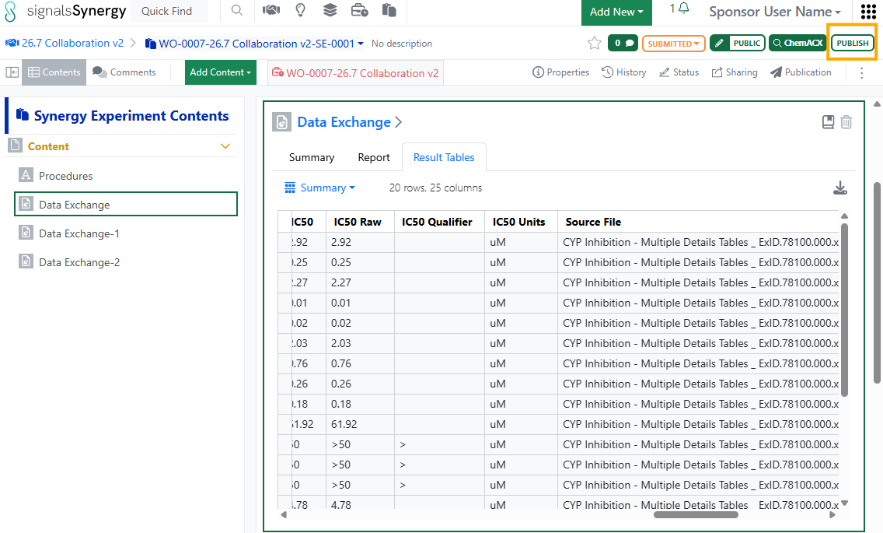Click the table's horizontal scrollbar thumb

(x=695, y=514)
